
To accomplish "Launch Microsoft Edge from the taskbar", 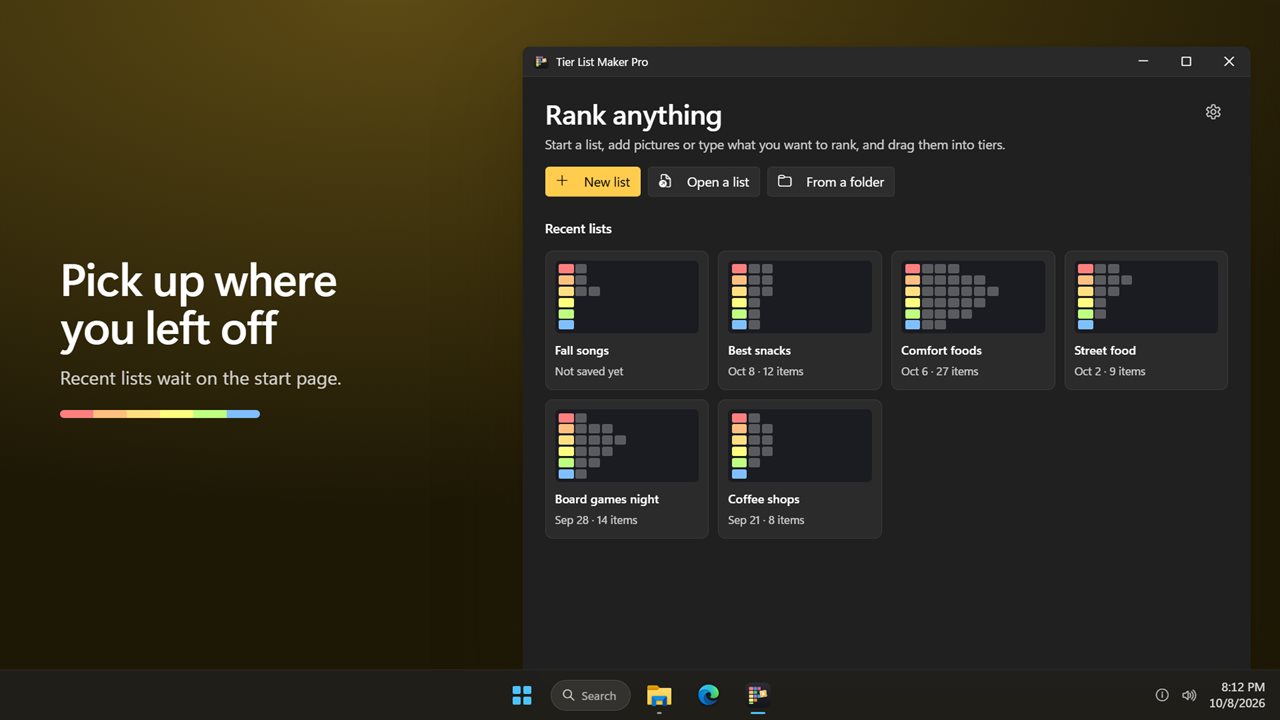I will 708,695.
